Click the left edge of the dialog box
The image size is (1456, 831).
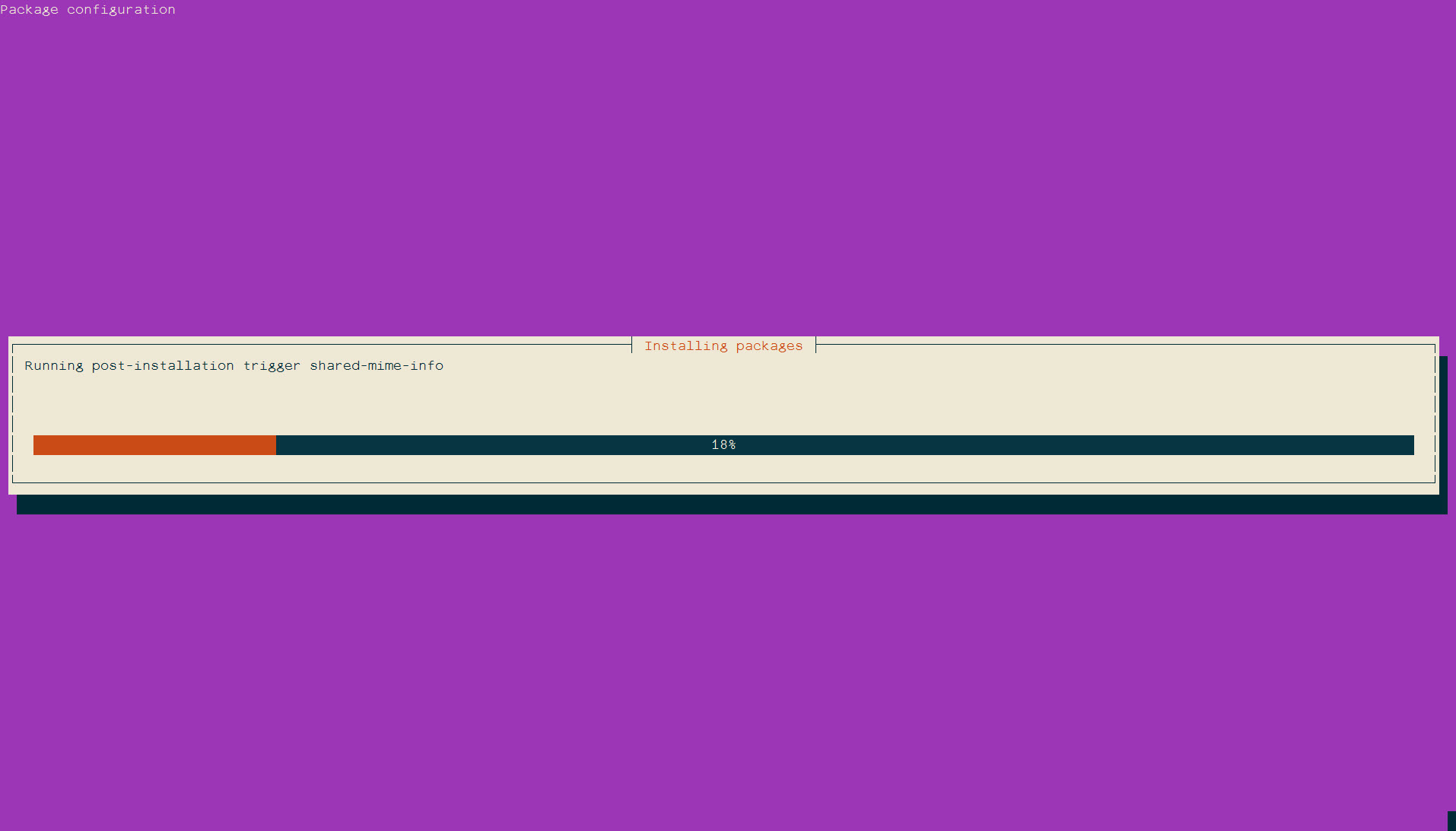click(9, 415)
